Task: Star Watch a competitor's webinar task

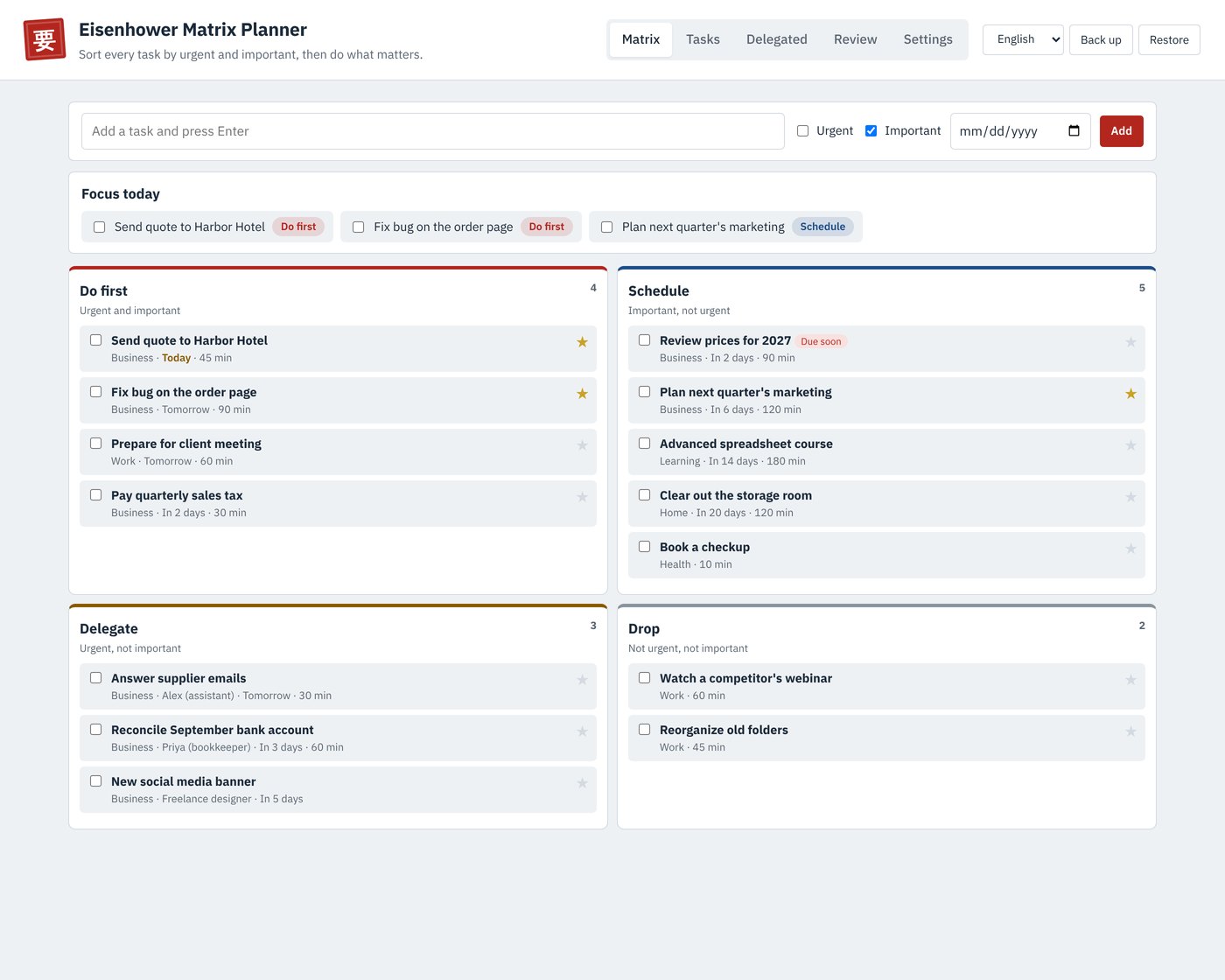Action: pyautogui.click(x=1130, y=680)
